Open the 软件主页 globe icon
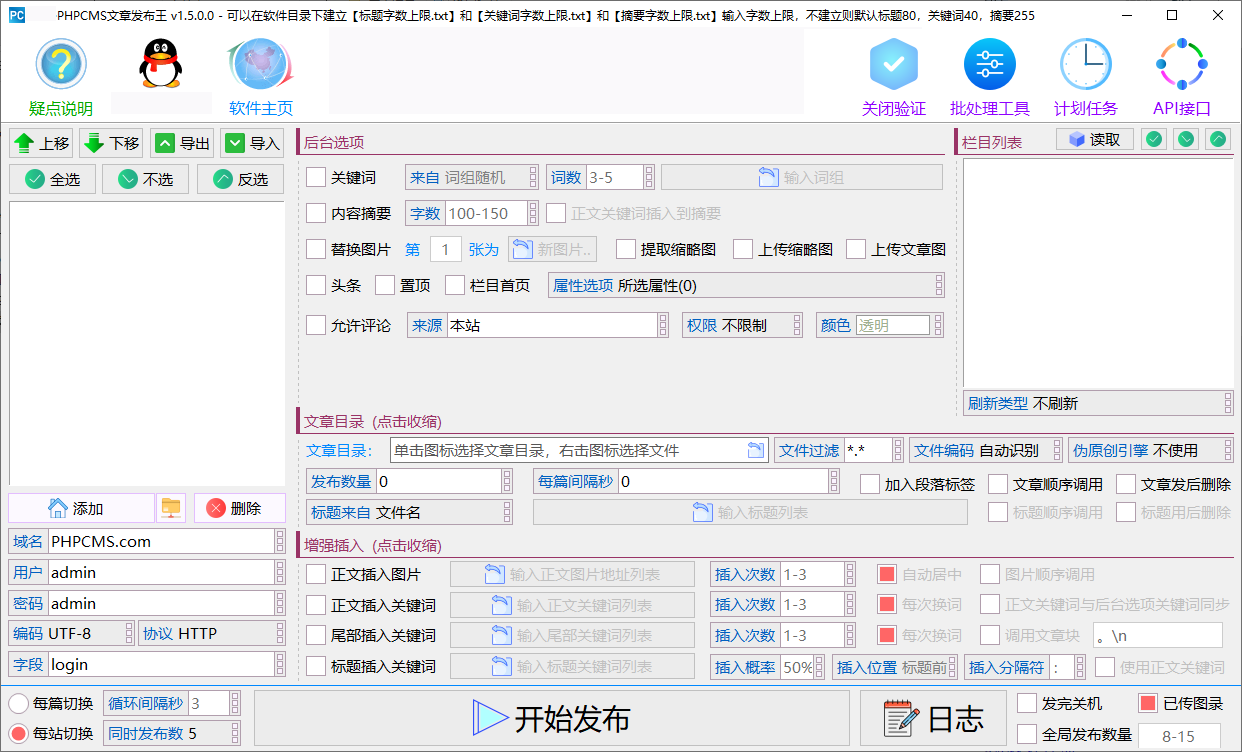This screenshot has height=752, width=1242. [x=260, y=65]
